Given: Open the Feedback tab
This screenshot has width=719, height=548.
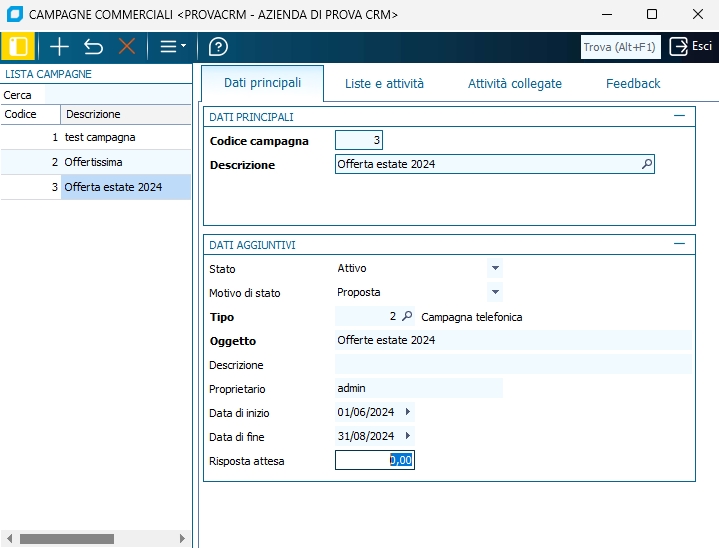Looking at the screenshot, I should point(632,84).
